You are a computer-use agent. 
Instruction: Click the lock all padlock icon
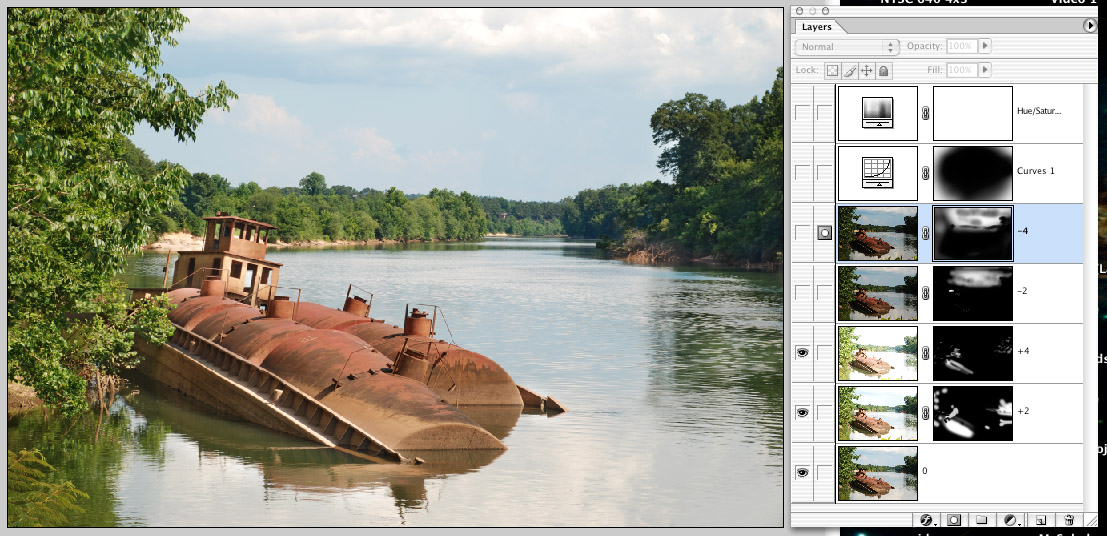tap(884, 71)
